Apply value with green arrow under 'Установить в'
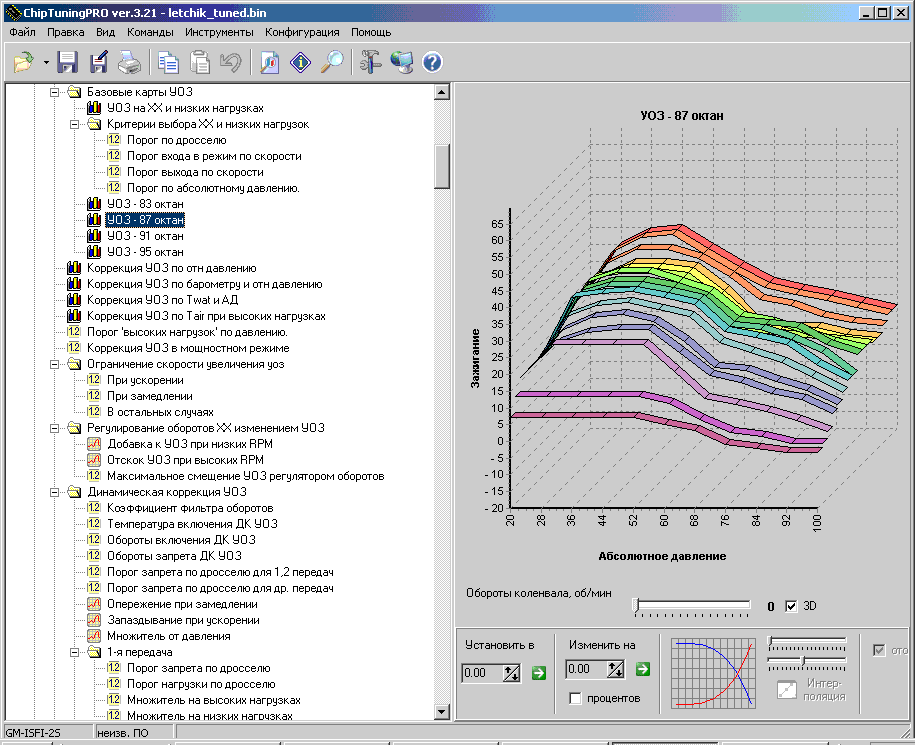This screenshot has height=745, width=915. pyautogui.click(x=539, y=672)
